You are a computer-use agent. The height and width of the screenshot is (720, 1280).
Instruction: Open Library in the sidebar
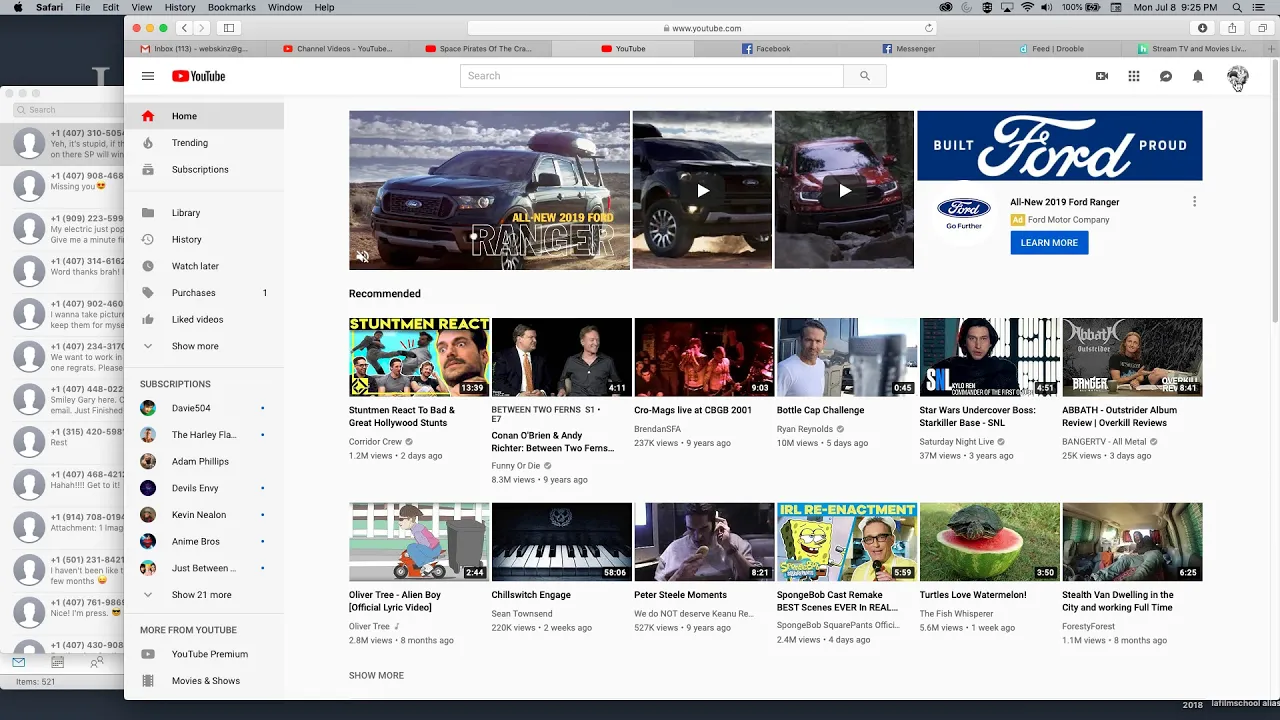point(204,213)
